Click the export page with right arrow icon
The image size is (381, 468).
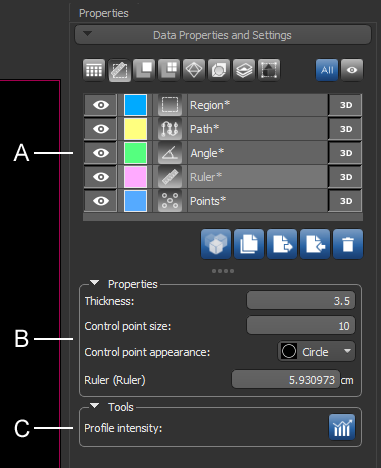(282, 244)
